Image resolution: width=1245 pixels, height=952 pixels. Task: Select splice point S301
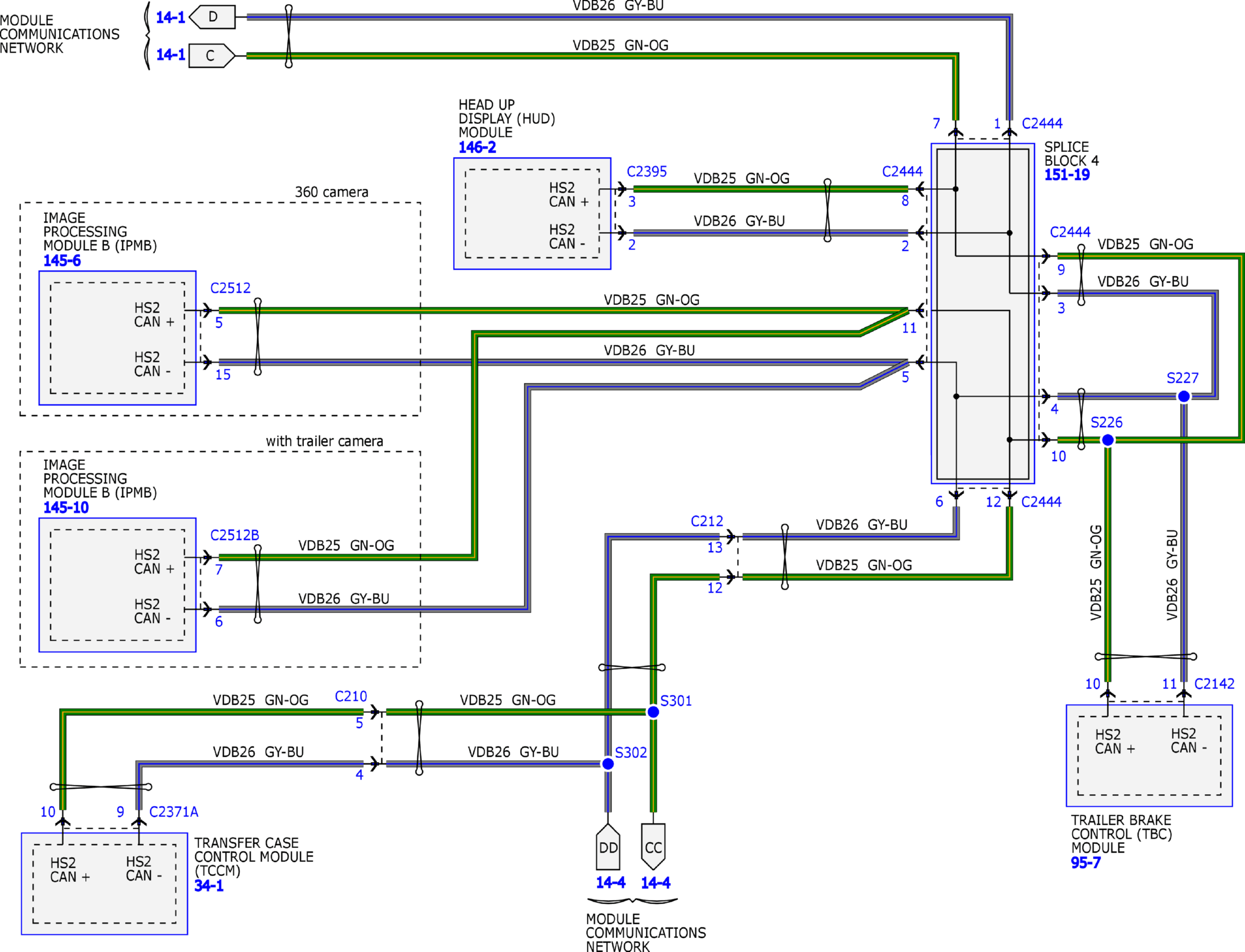653,712
